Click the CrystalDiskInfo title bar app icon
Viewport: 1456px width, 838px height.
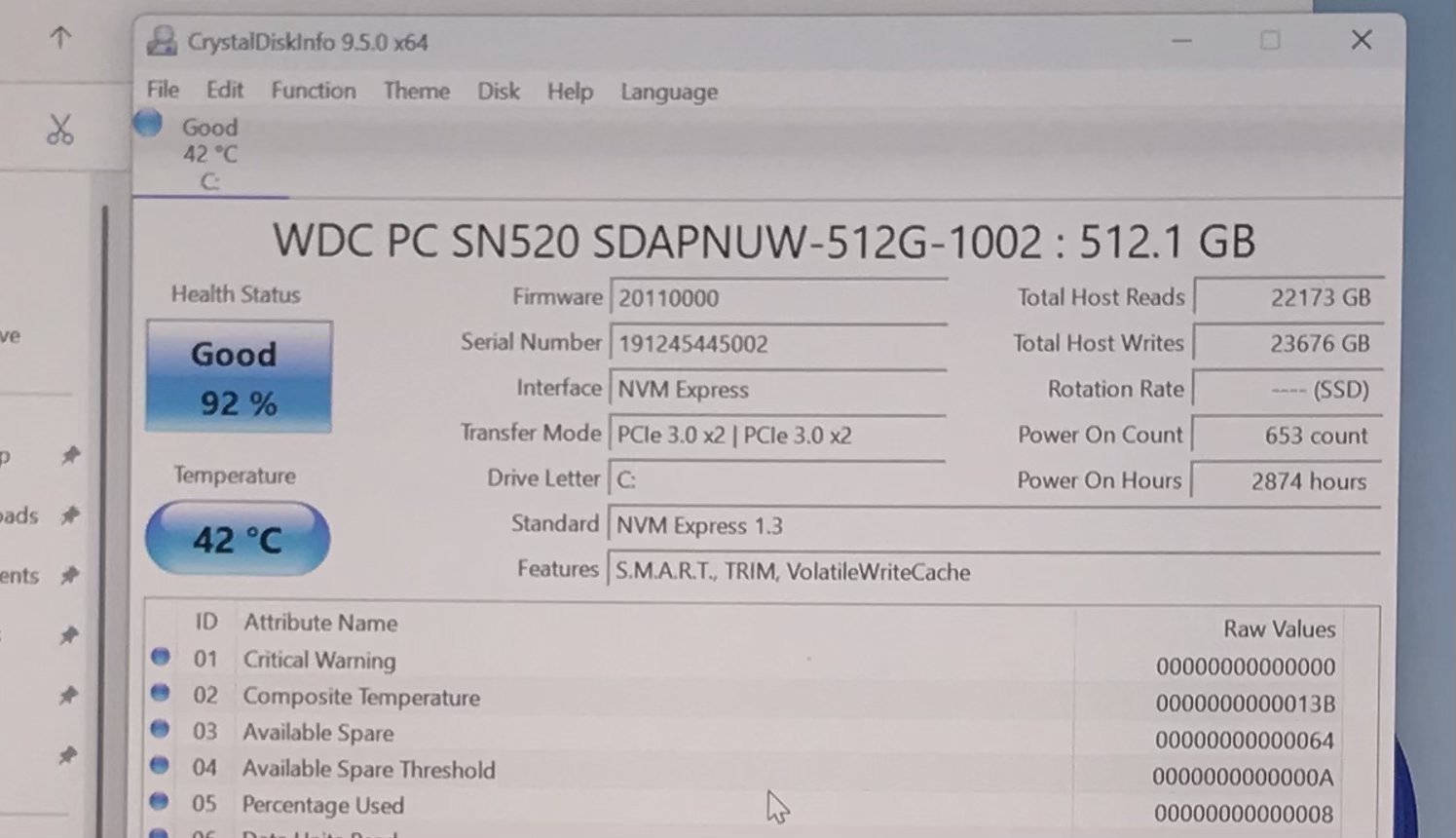coord(162,41)
